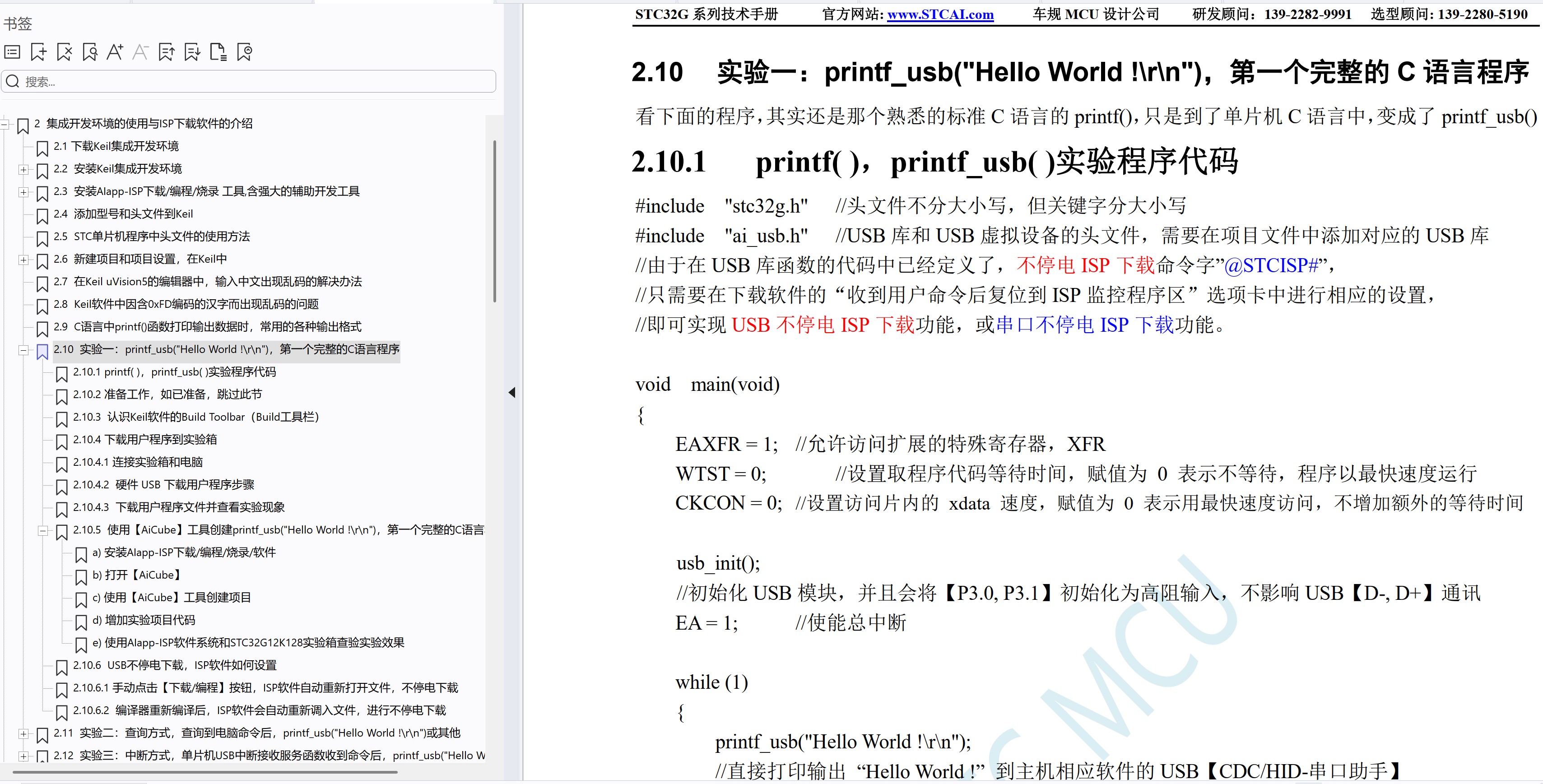
Task: Click the bookmark icon beside 2.10.3 认识Keil软件的Build Toolbar
Action: (x=61, y=419)
